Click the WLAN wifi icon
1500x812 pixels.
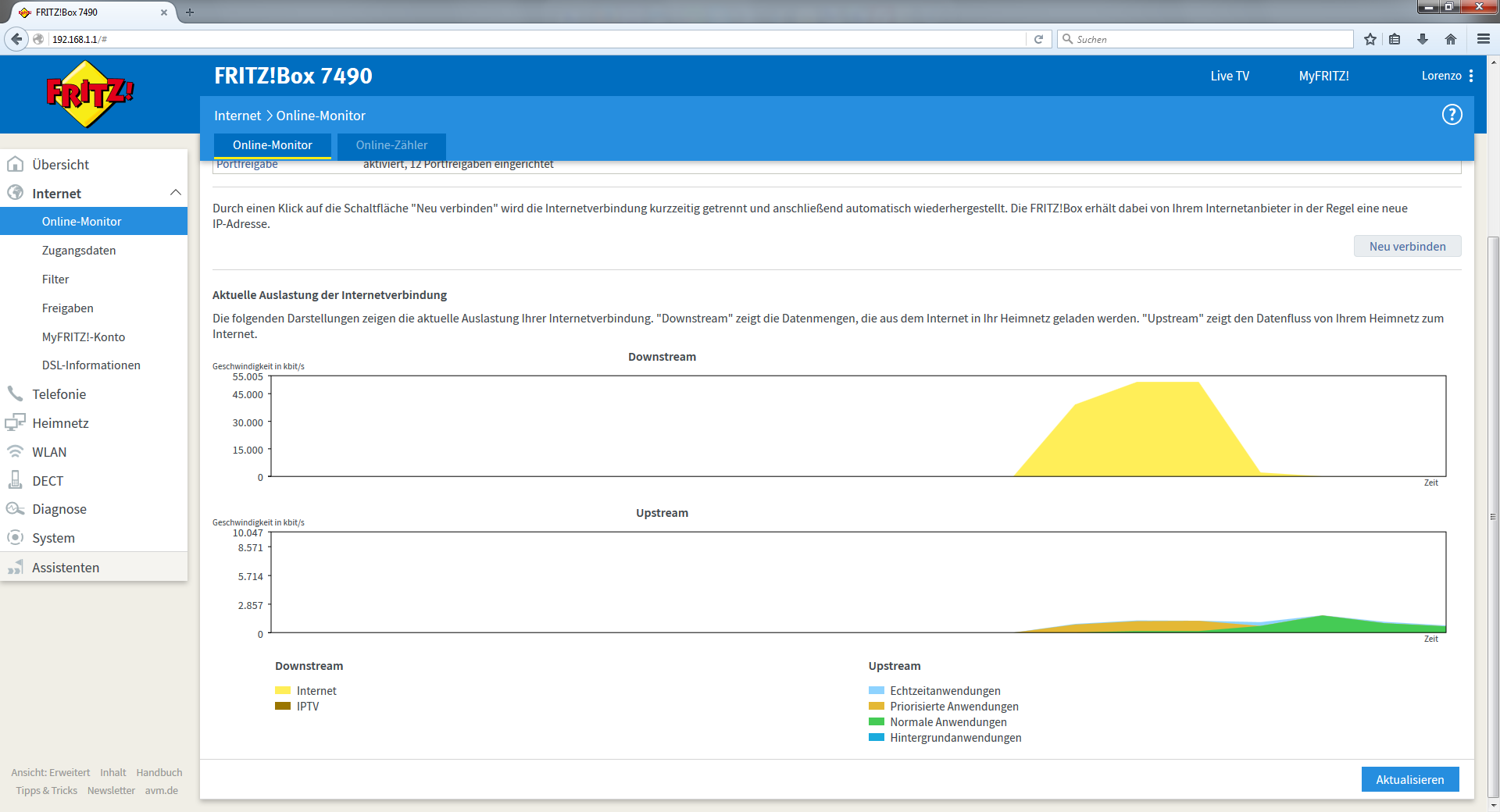[x=15, y=451]
